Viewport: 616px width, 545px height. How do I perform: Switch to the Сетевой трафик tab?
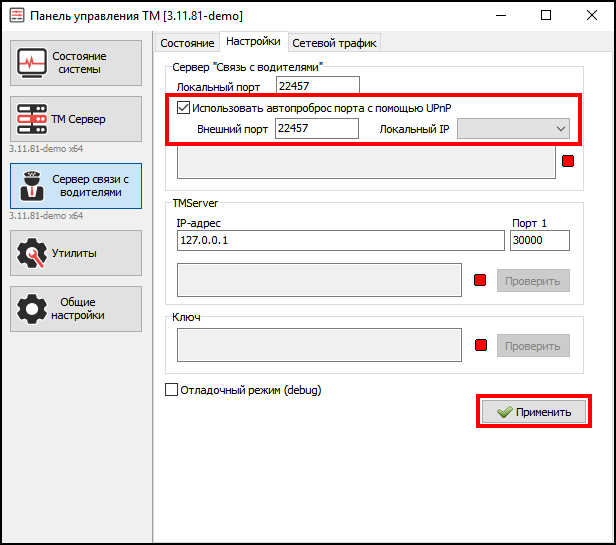333,43
